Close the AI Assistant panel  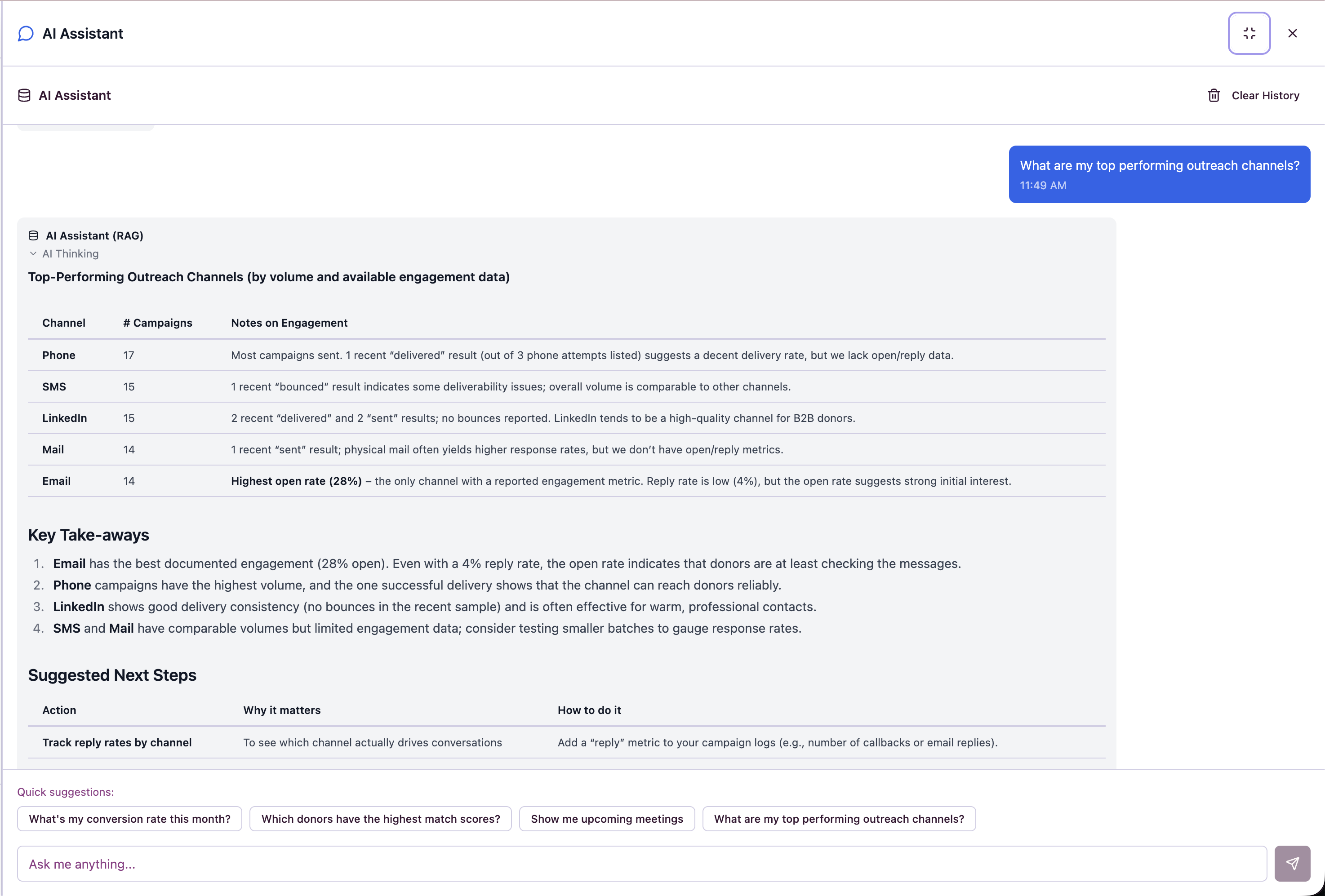coord(1292,33)
